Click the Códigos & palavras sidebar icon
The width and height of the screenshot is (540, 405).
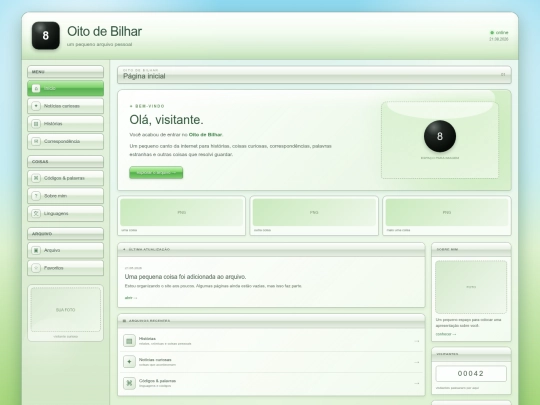[x=36, y=178]
